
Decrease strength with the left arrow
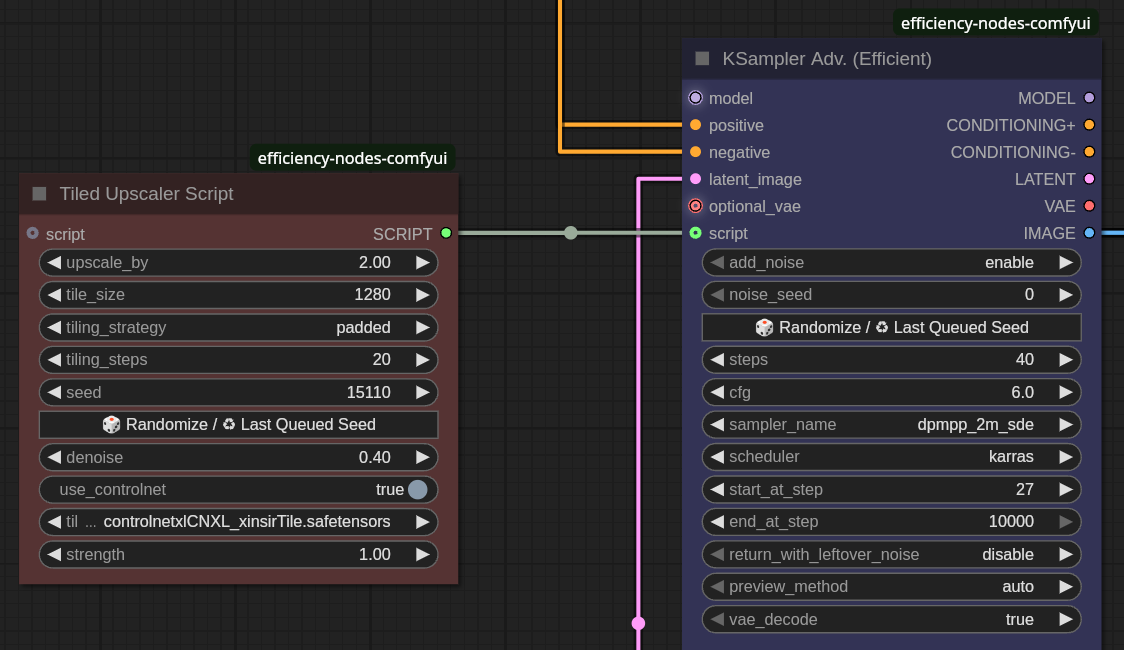tap(54, 554)
